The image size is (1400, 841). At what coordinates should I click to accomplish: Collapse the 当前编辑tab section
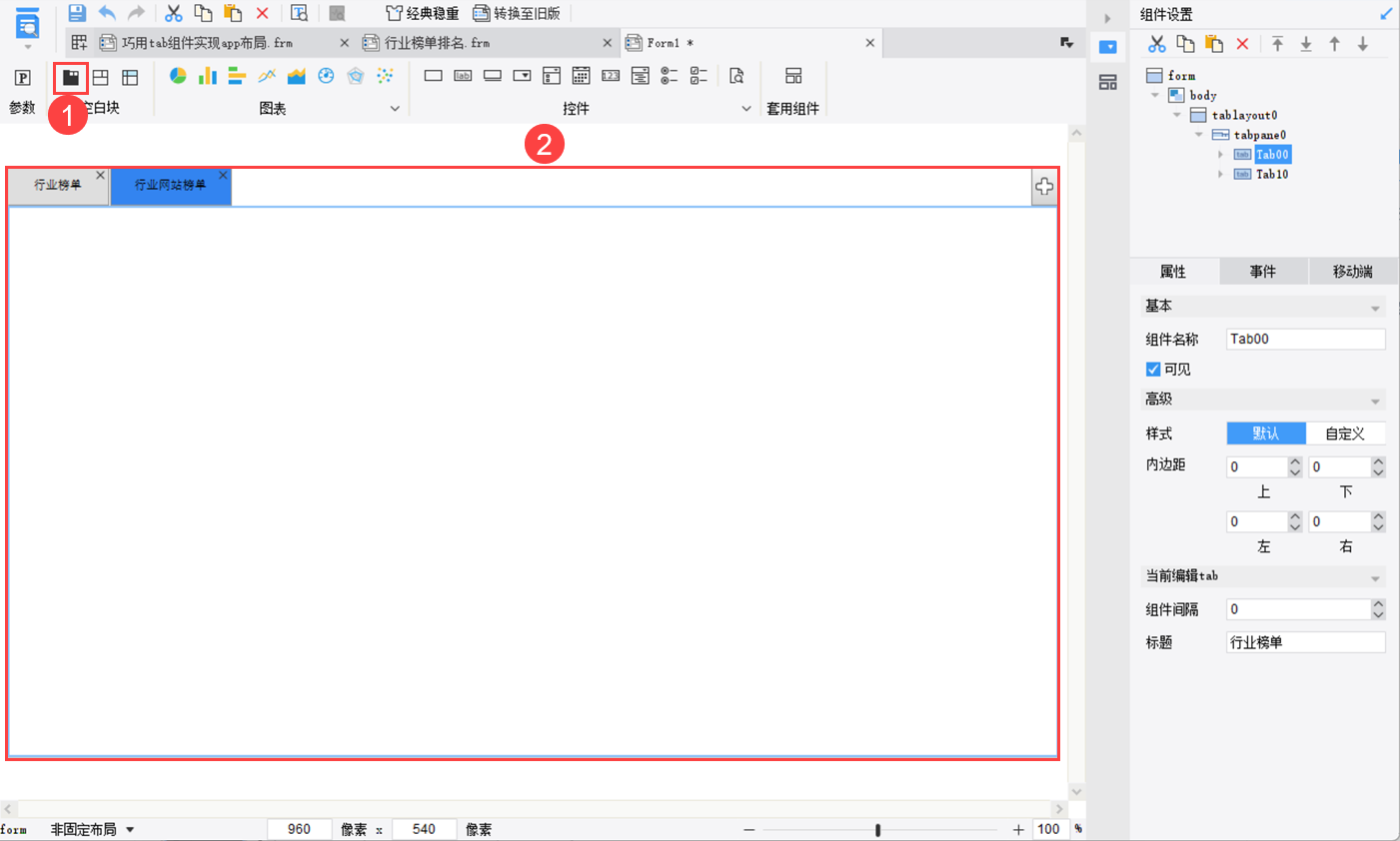(x=1375, y=577)
